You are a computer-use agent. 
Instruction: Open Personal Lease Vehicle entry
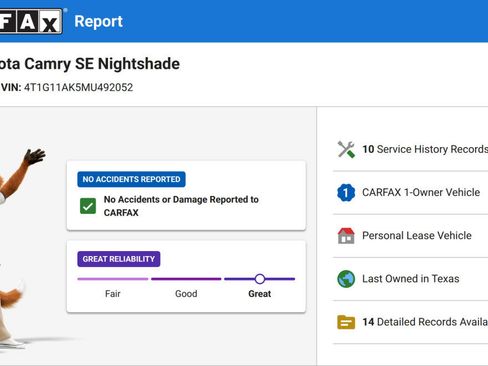(x=410, y=236)
